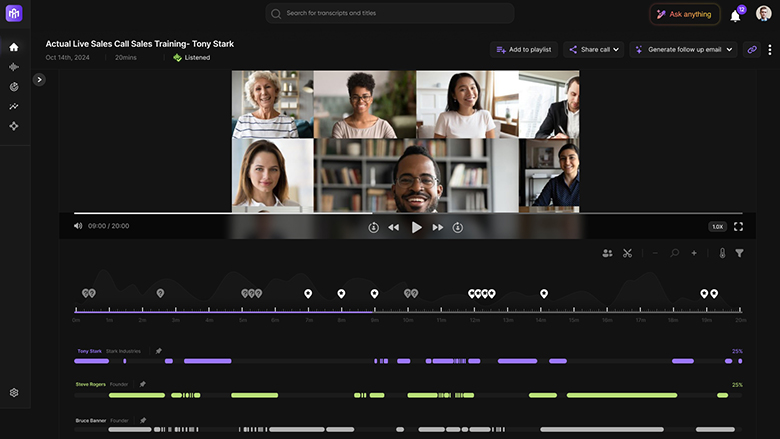Open the notifications bell
780x439 pixels.
[735, 15]
